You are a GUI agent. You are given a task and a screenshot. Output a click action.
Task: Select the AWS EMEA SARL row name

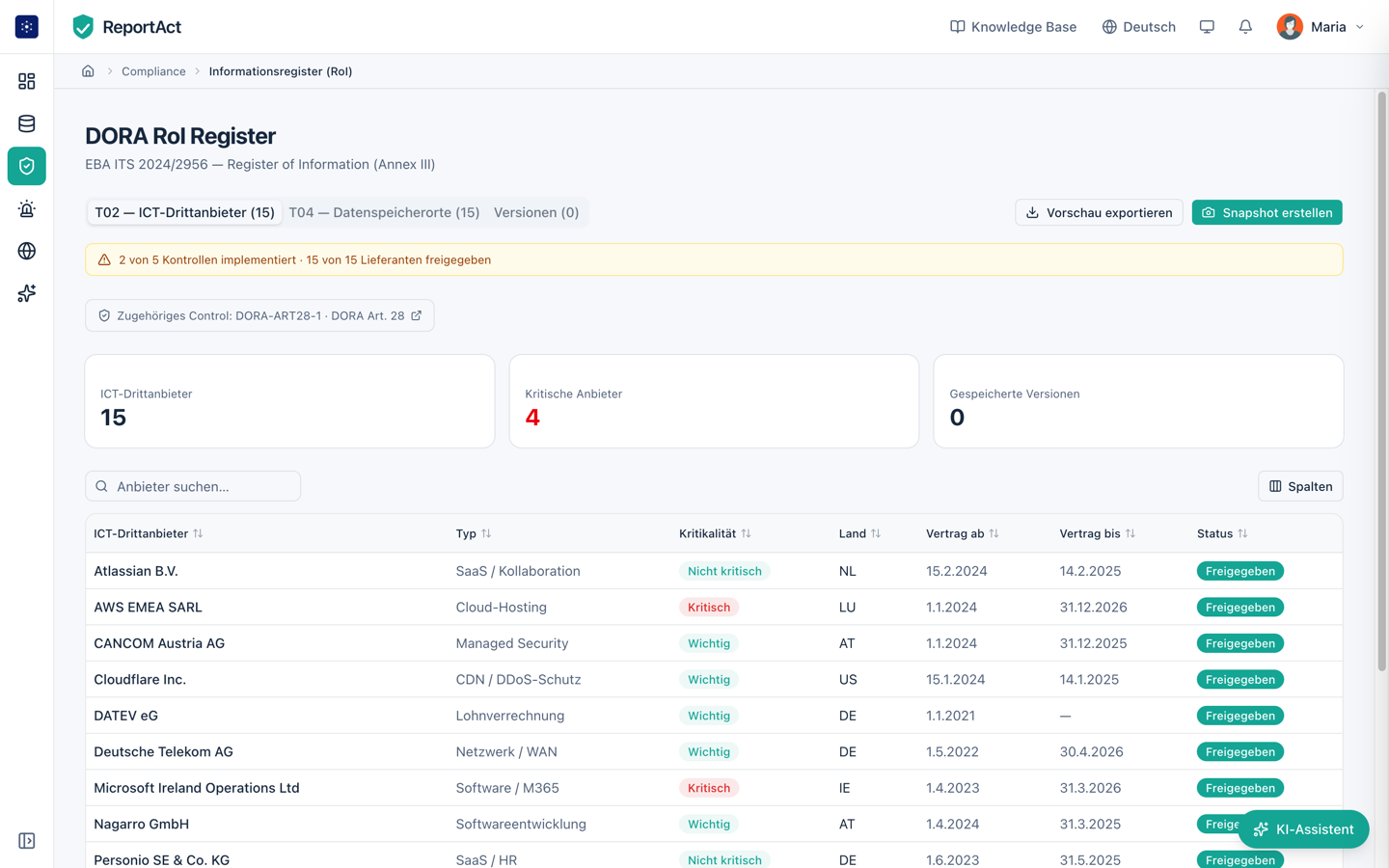(x=148, y=608)
